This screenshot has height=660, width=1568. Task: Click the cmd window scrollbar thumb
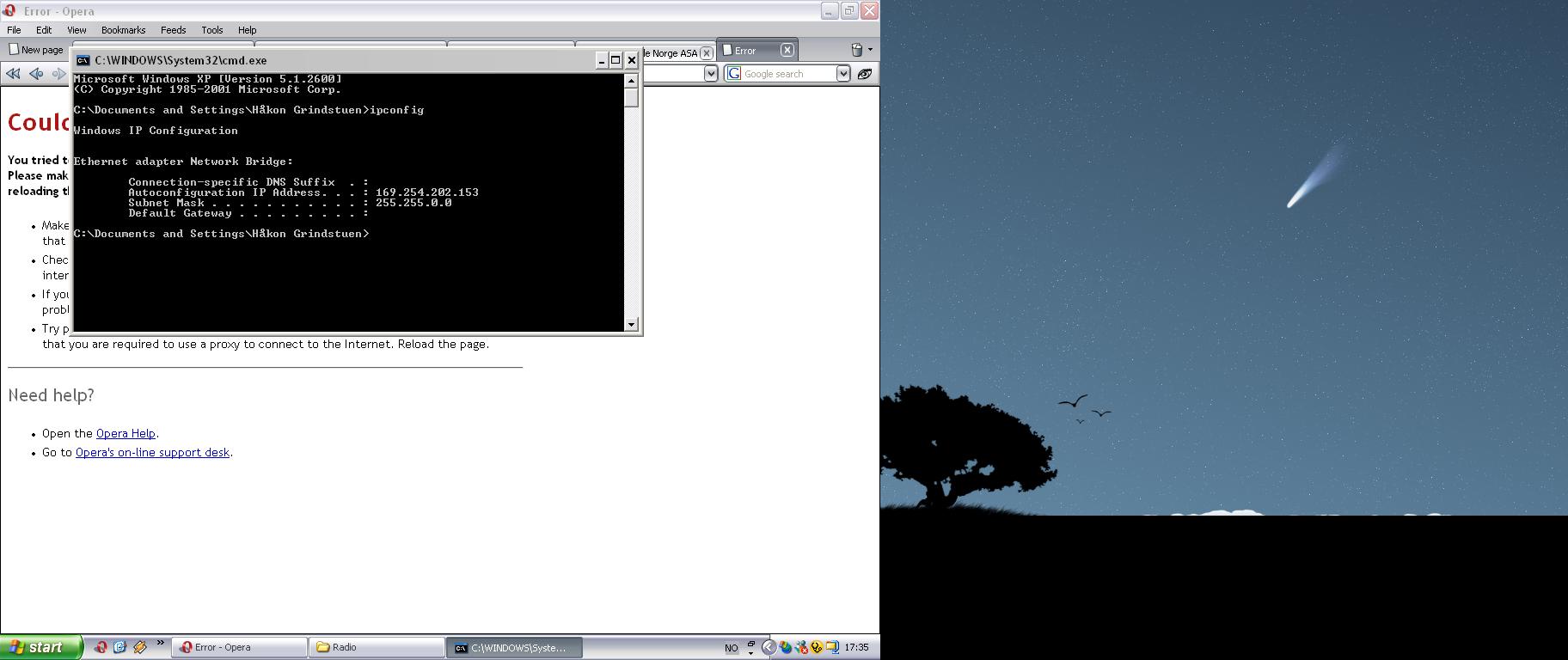coord(632,97)
